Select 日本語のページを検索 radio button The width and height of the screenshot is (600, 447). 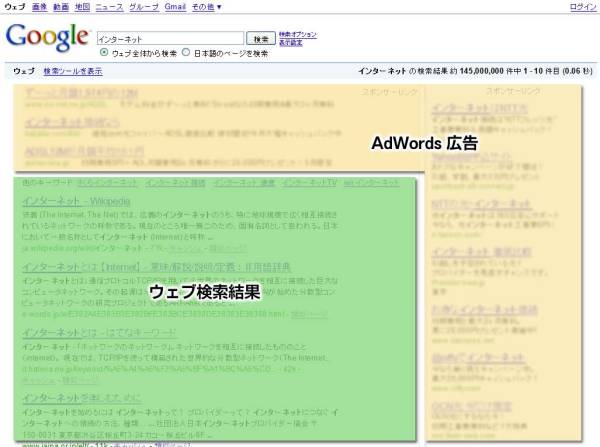(x=186, y=52)
